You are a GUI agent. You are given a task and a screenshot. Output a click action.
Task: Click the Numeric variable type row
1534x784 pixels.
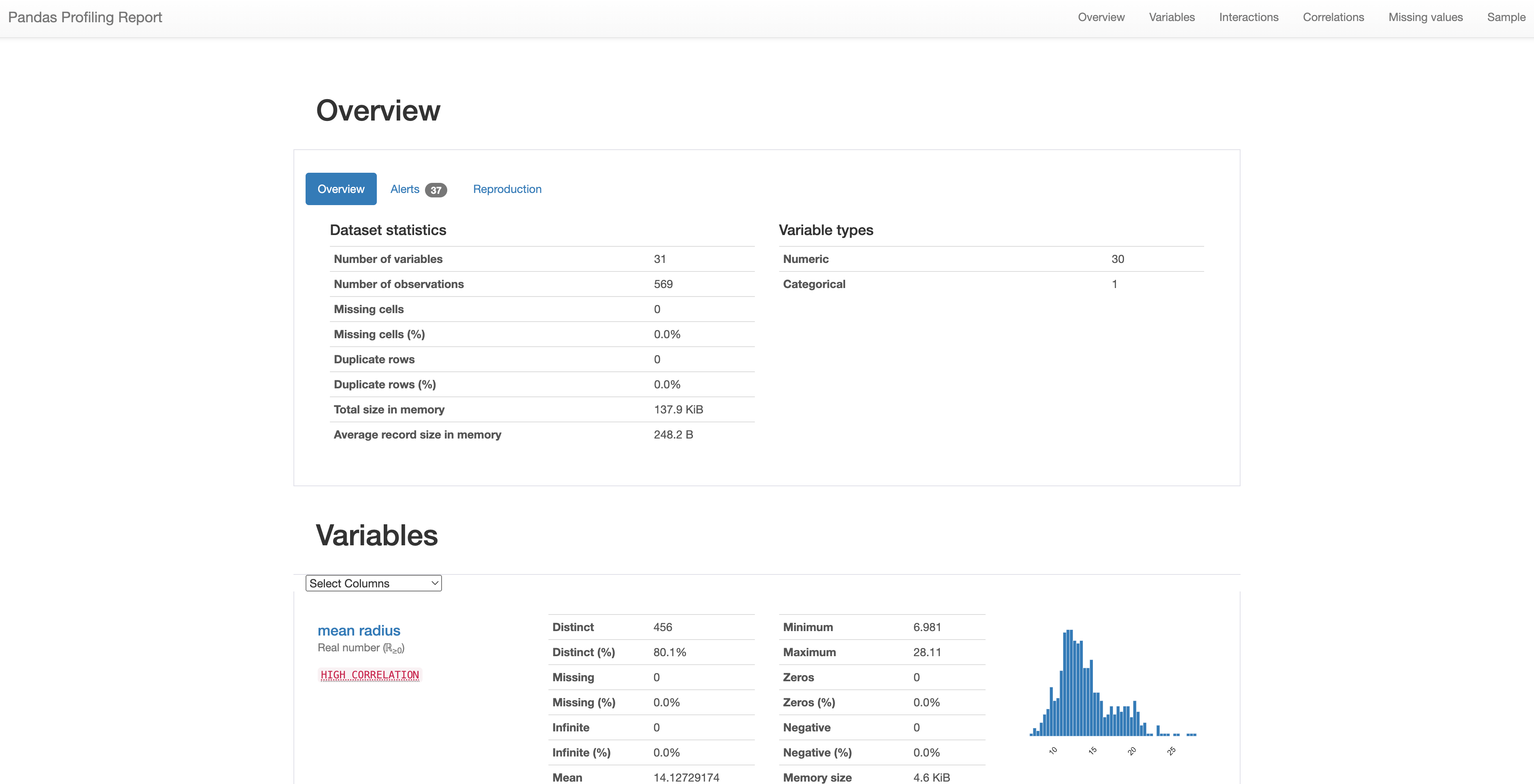[990, 260]
